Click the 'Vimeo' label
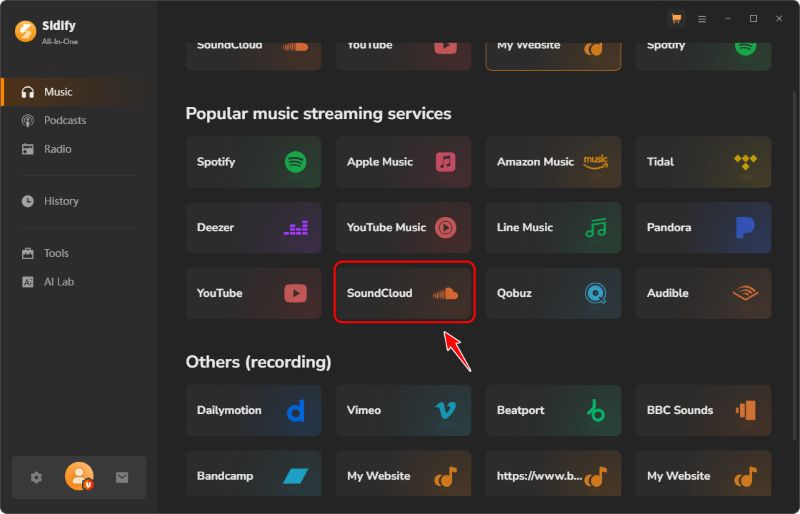Viewport: 800px width, 514px height. [364, 410]
